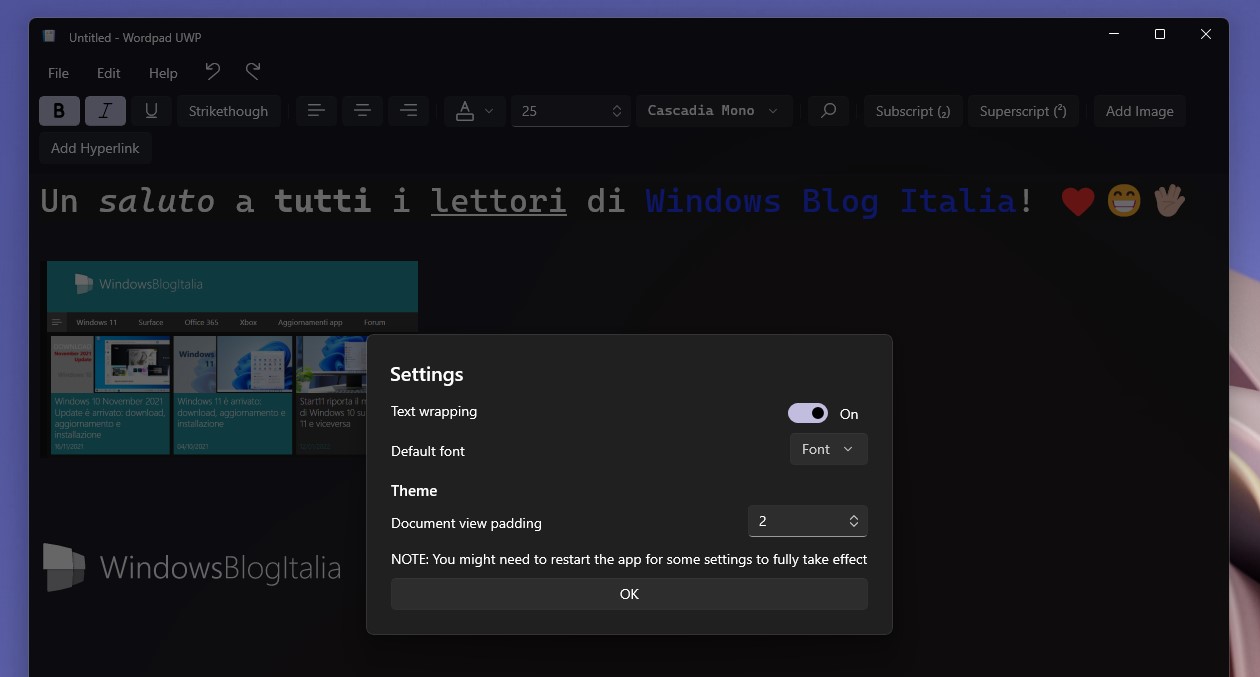Open the Edit menu

tap(109, 73)
